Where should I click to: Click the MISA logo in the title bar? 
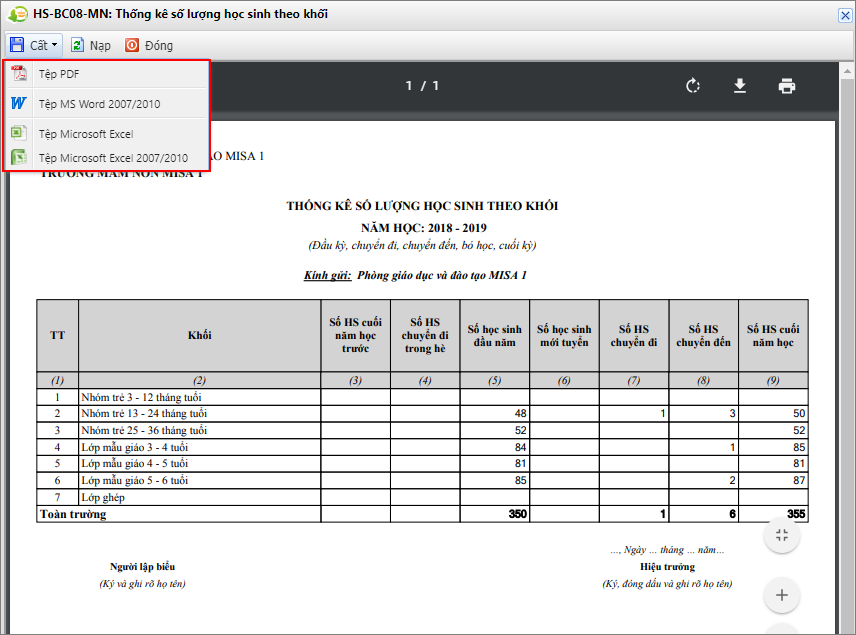(x=17, y=14)
